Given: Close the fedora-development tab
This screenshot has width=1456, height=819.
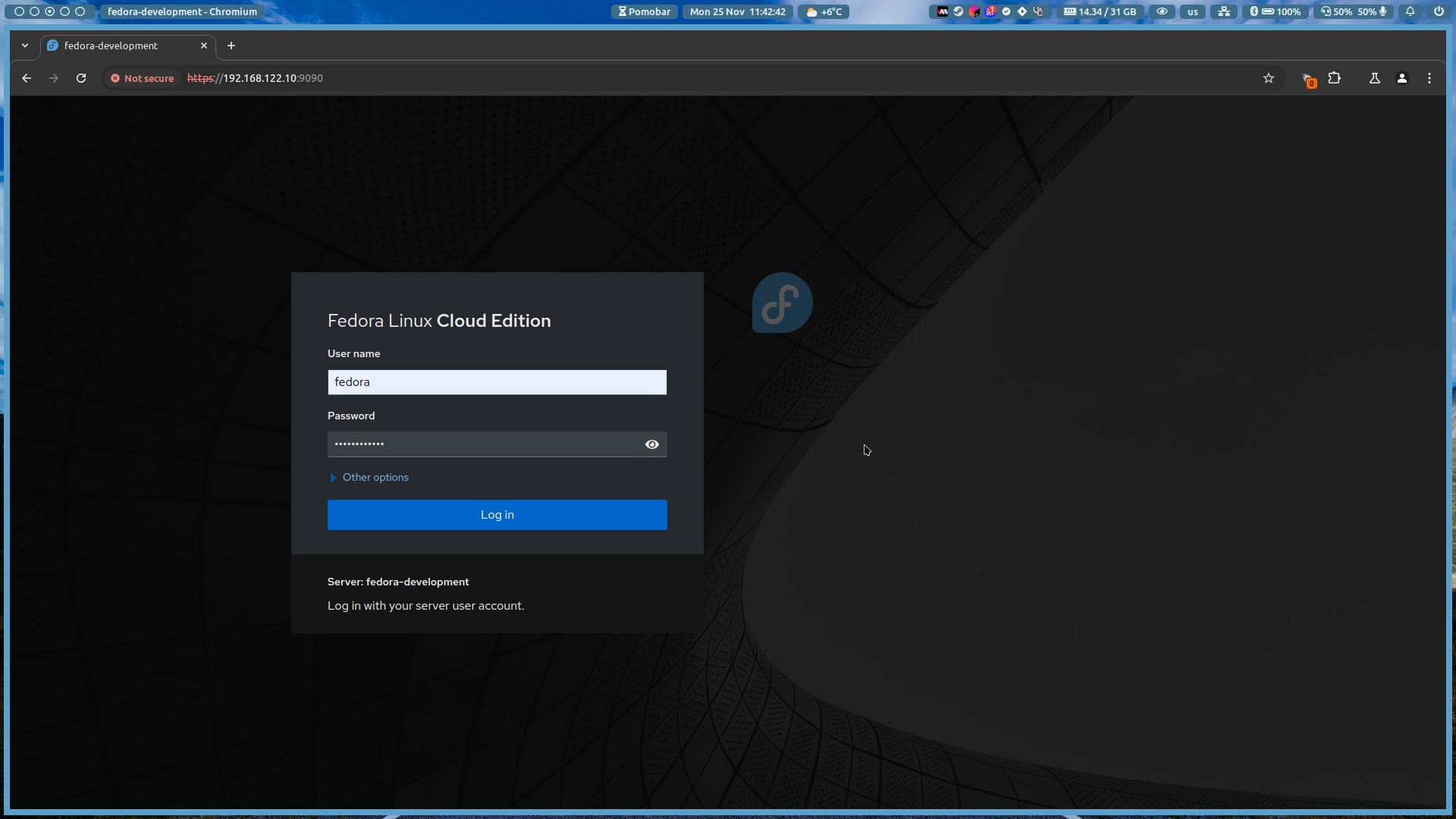Looking at the screenshot, I should point(204,45).
